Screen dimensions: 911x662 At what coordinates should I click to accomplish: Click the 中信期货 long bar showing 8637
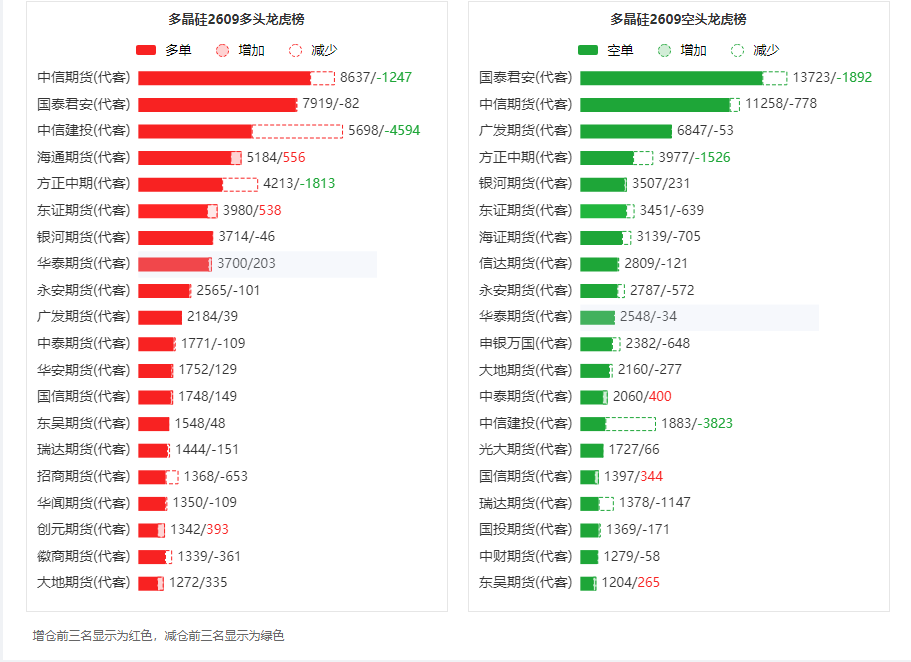point(224,78)
